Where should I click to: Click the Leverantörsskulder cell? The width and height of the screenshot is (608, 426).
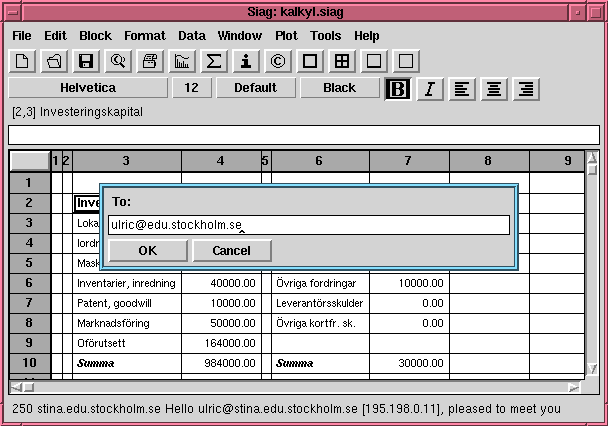(x=320, y=303)
